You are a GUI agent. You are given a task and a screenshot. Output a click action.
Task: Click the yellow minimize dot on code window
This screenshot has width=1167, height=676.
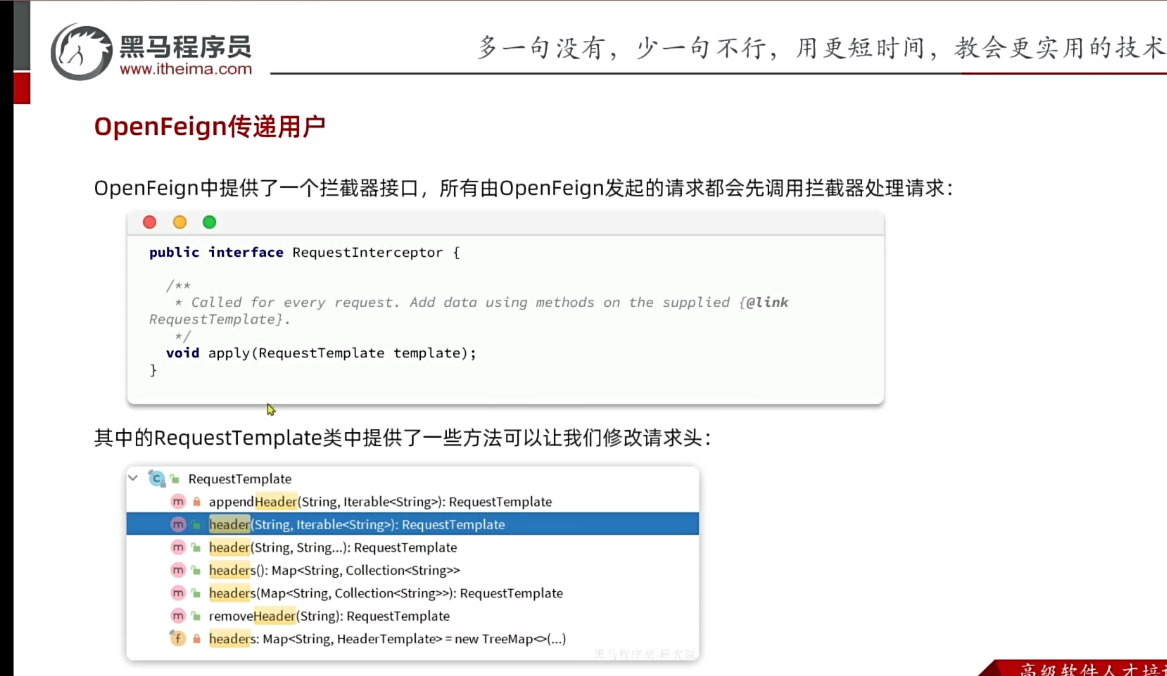(180, 222)
